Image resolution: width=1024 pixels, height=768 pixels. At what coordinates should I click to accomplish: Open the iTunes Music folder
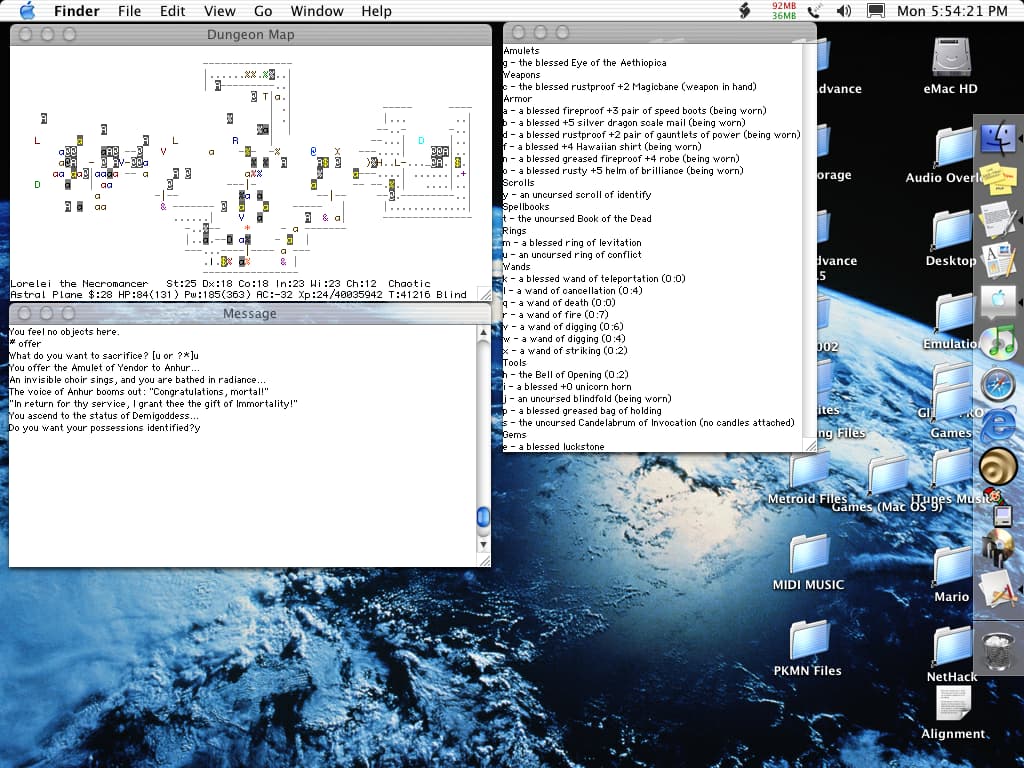952,469
